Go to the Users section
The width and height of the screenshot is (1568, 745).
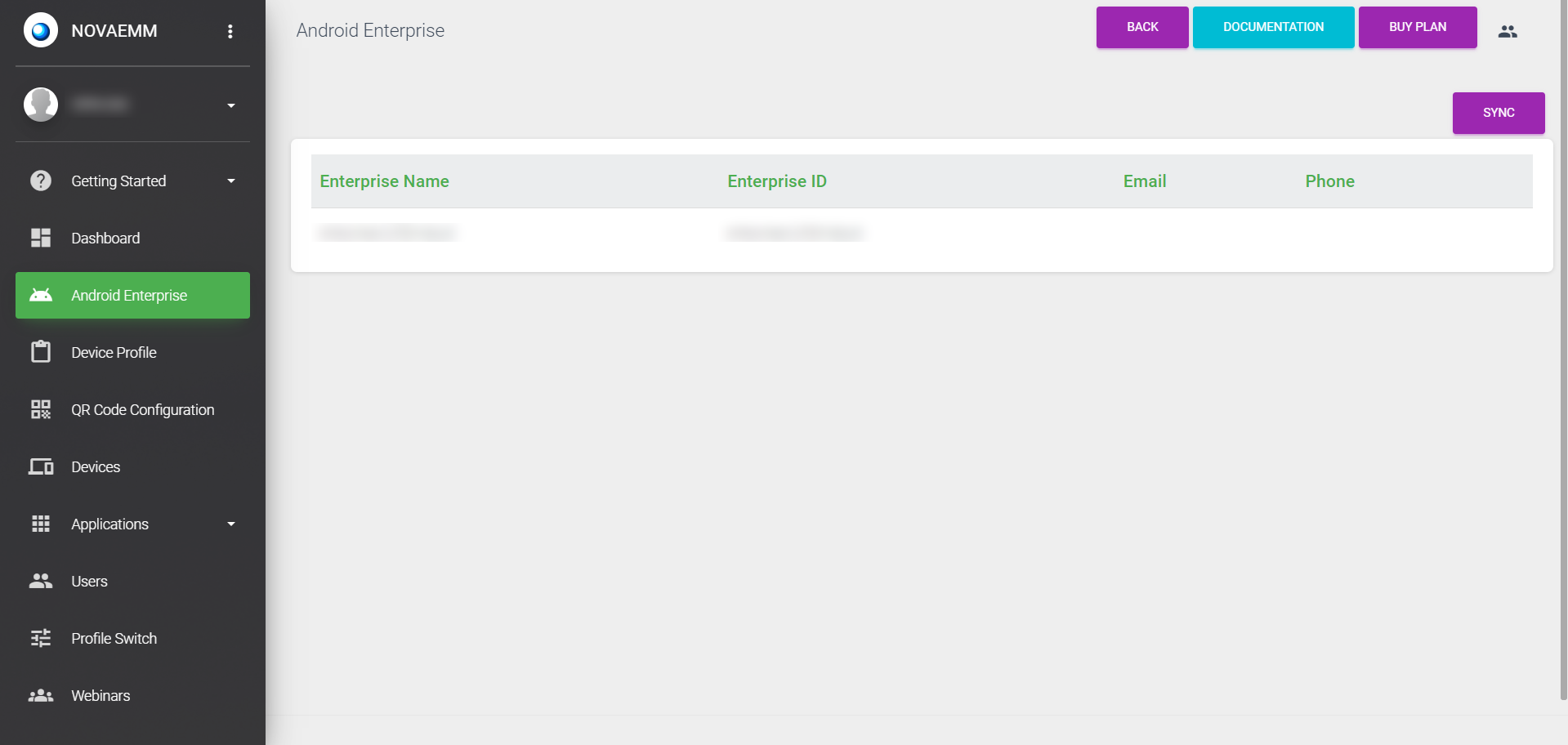(89, 581)
